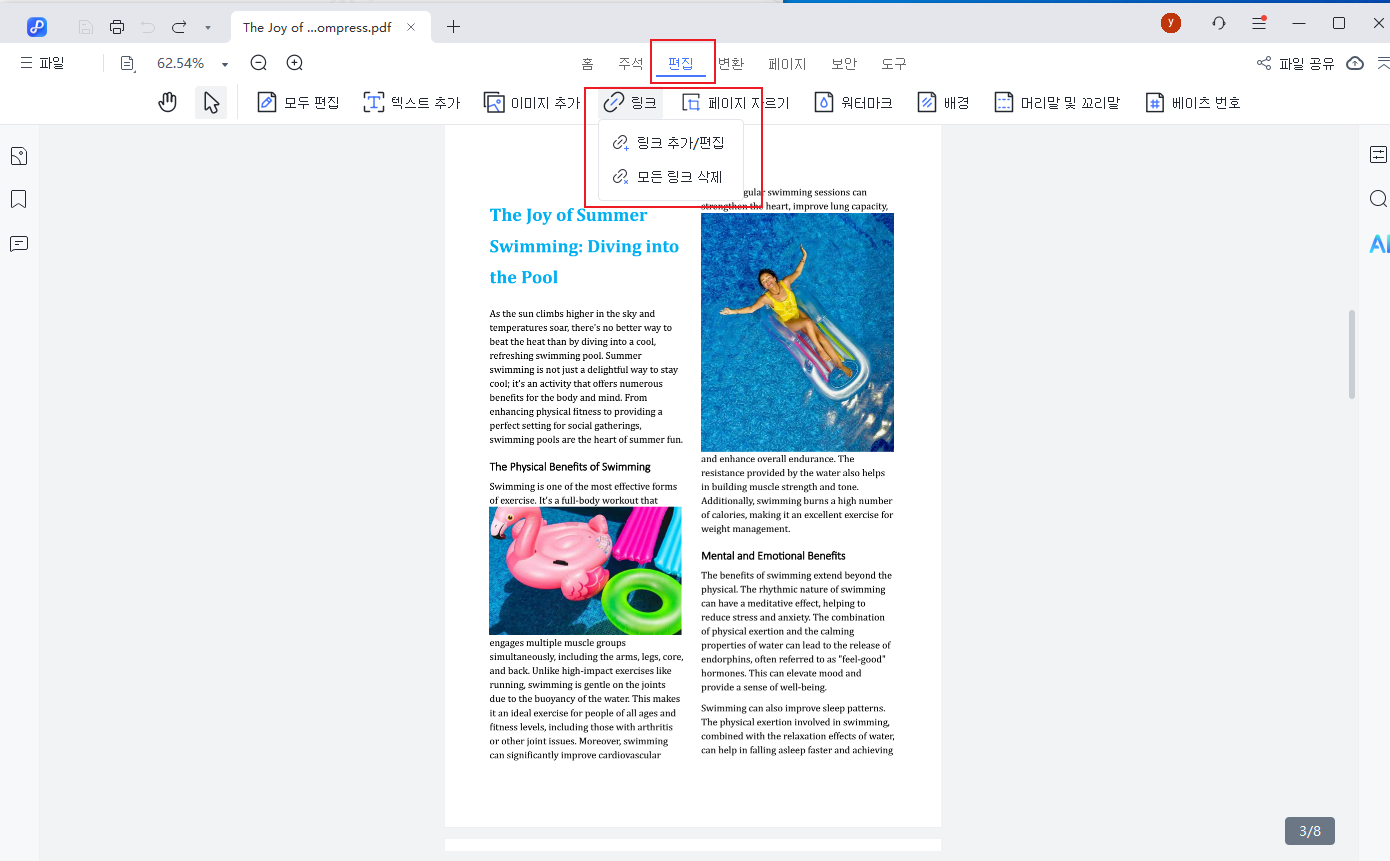This screenshot has height=861, width=1390.
Task: Open the 파일 menu
Action: click(42, 63)
